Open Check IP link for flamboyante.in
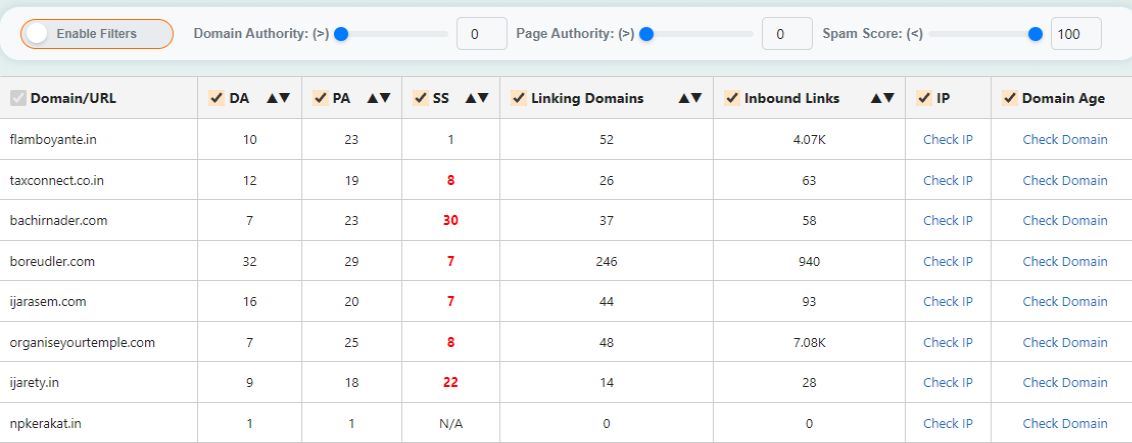The image size is (1132, 443). [947, 140]
